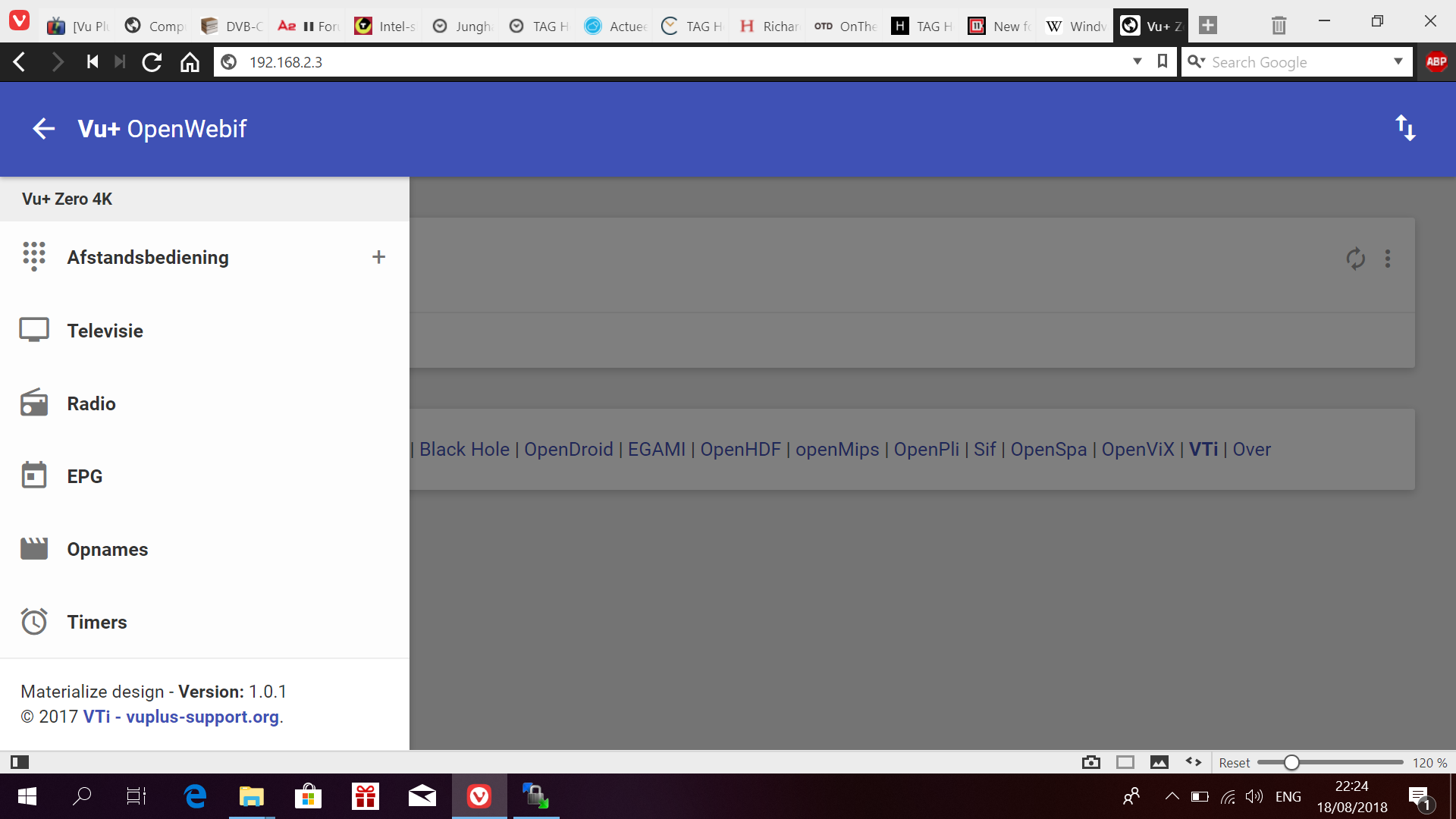Viewport: 1456px width, 819px height.
Task: Click the up-down transfer arrows icon
Action: [1405, 128]
